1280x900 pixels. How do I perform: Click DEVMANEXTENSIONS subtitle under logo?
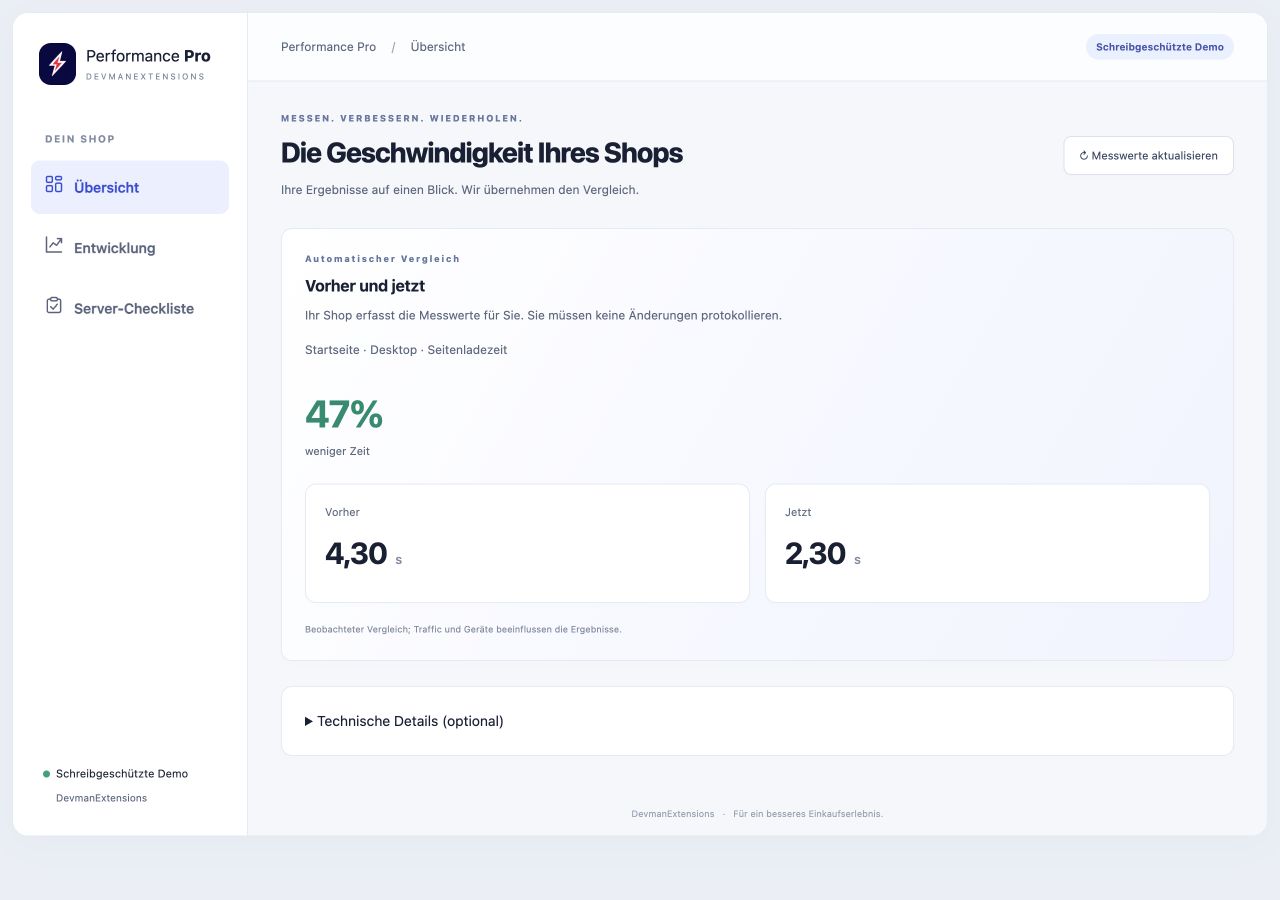pos(145,77)
